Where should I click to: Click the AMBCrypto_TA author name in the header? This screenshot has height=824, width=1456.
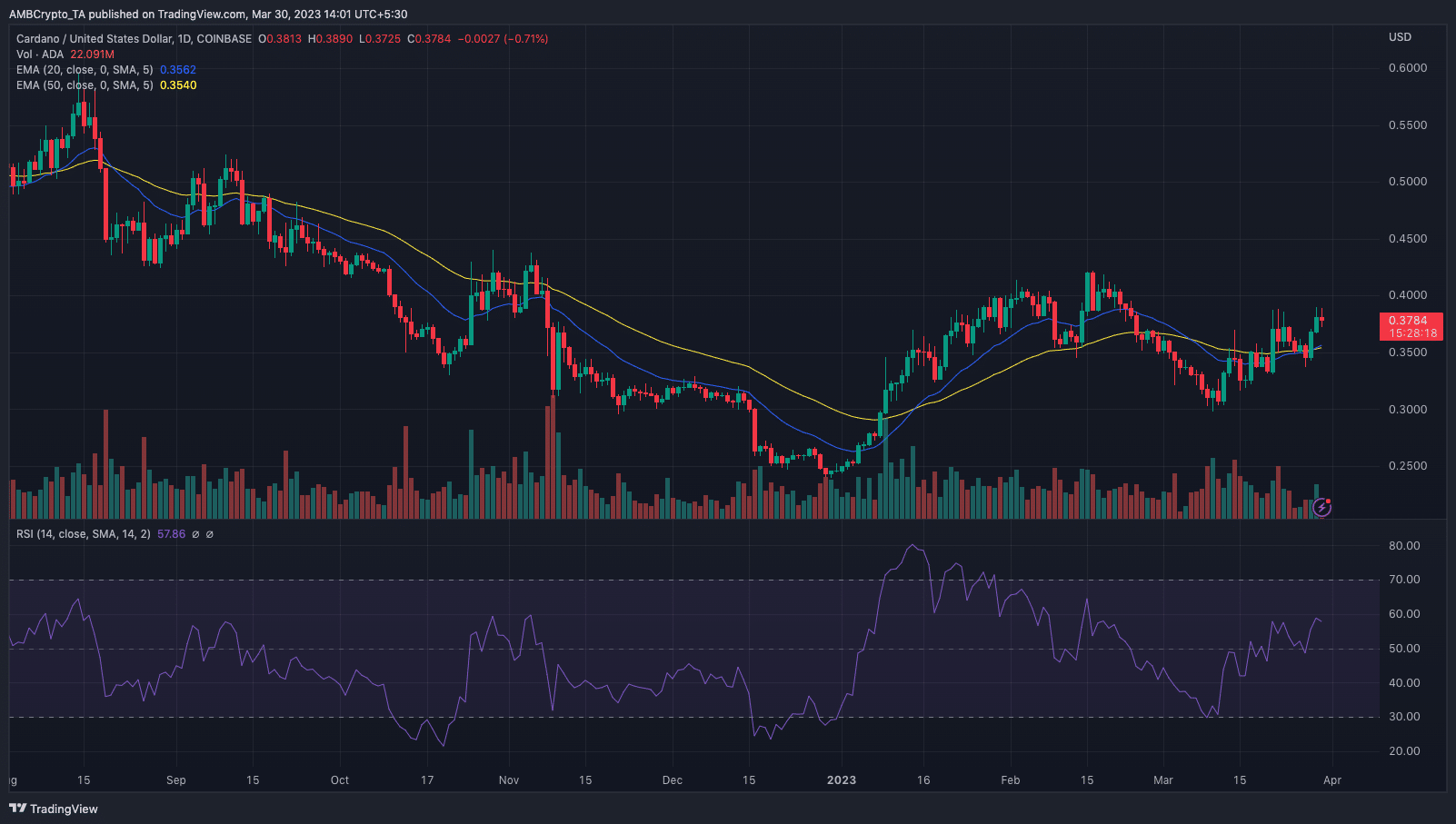pyautogui.click(x=47, y=14)
